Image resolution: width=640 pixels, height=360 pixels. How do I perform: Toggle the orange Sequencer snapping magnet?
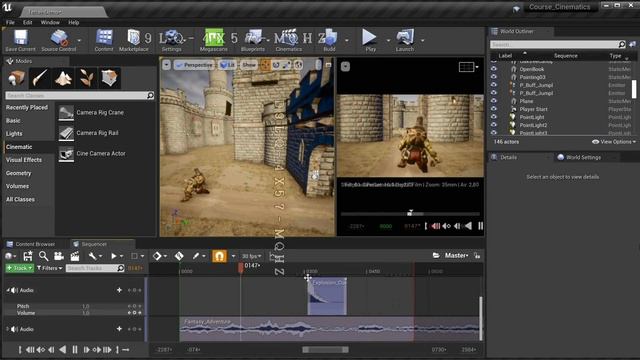[219, 256]
